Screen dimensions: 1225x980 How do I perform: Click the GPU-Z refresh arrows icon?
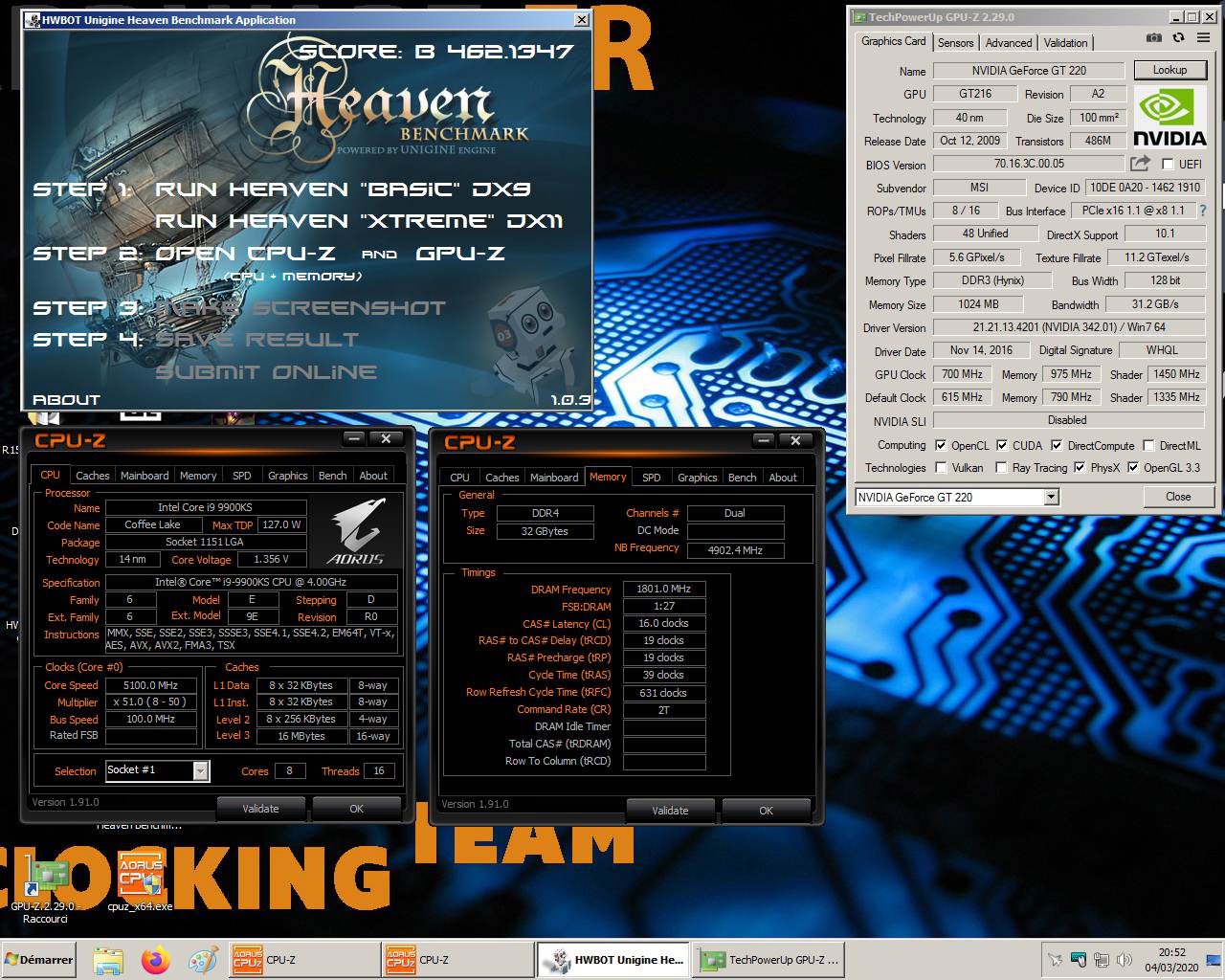1178,37
